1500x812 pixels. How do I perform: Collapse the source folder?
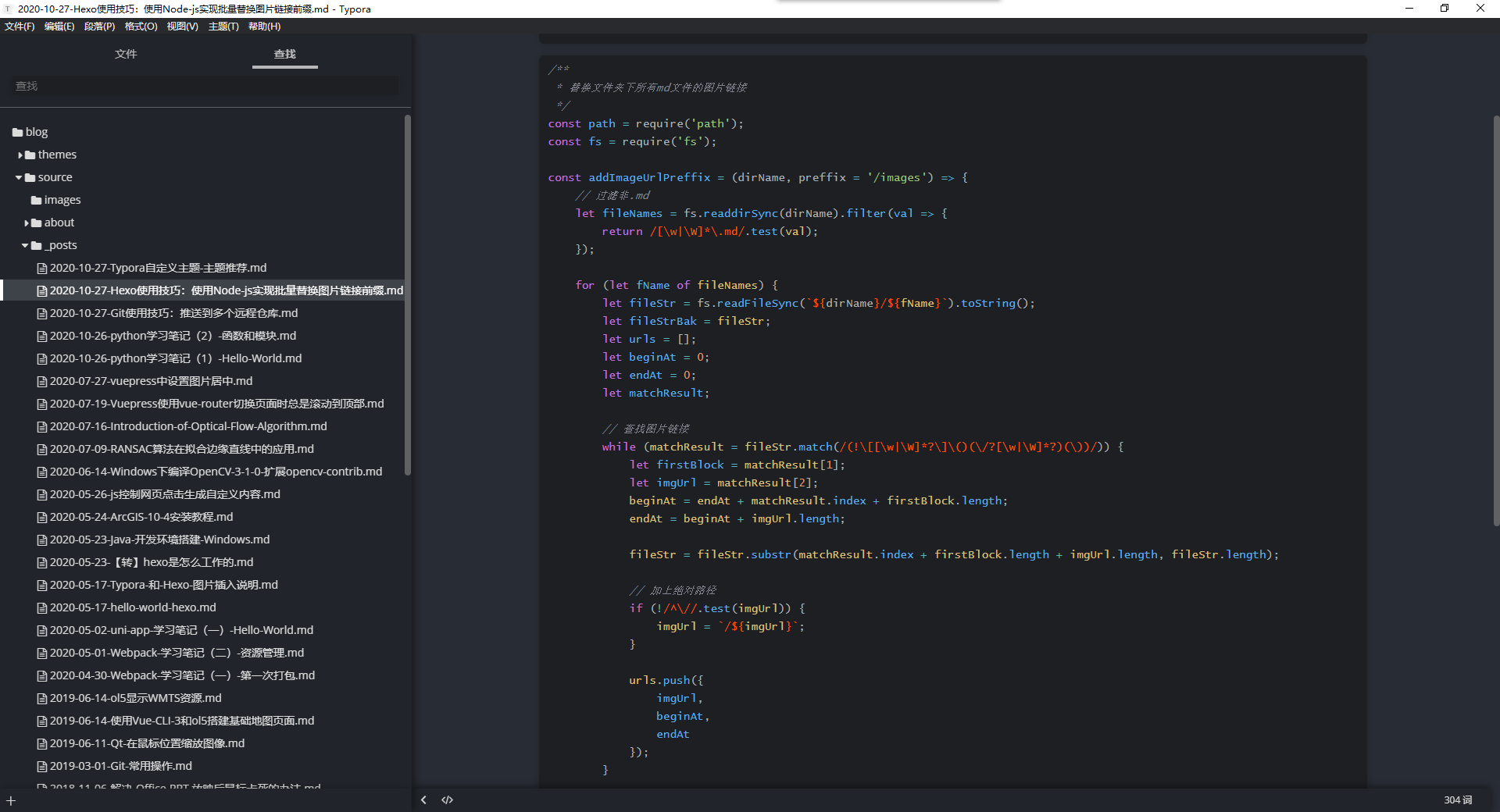coord(19,178)
